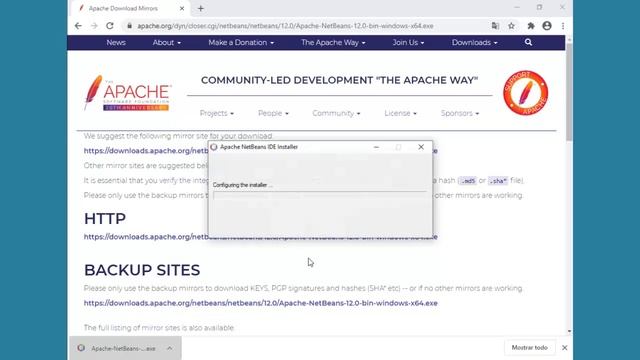Click the Support Apache round badge
Viewport: 640px width, 360px height.
525,93
